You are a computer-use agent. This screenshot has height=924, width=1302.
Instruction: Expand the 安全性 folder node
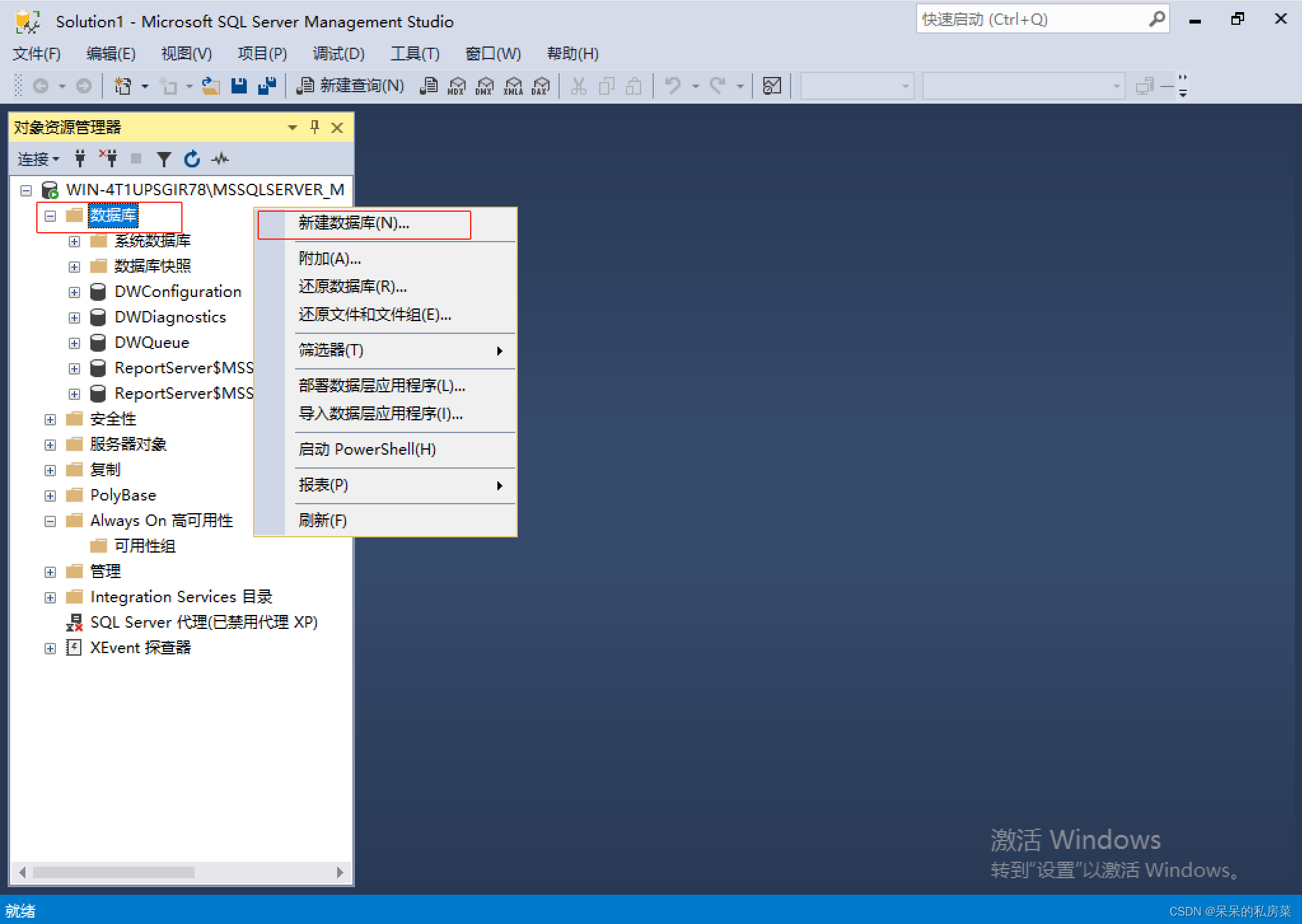(x=50, y=420)
